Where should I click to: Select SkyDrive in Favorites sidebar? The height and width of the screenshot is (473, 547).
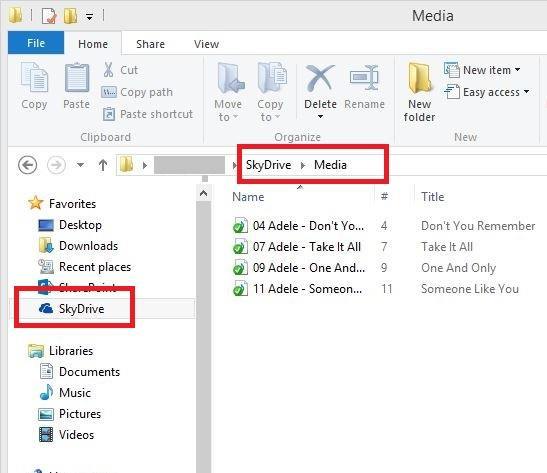[x=81, y=309]
